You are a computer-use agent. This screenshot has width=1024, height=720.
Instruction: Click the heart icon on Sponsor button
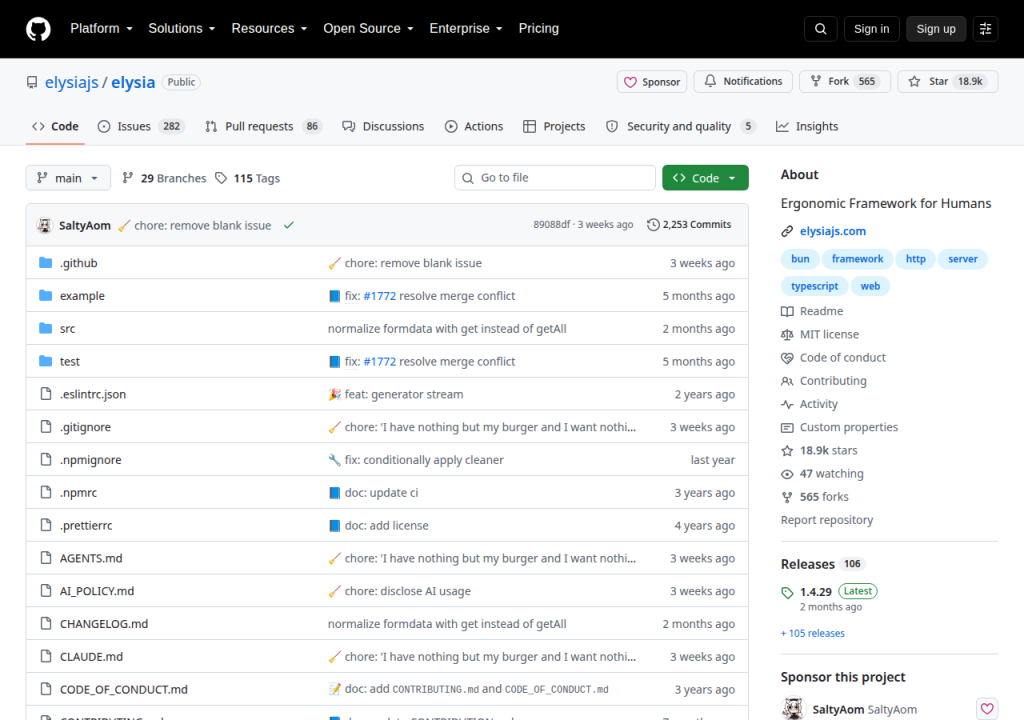630,82
